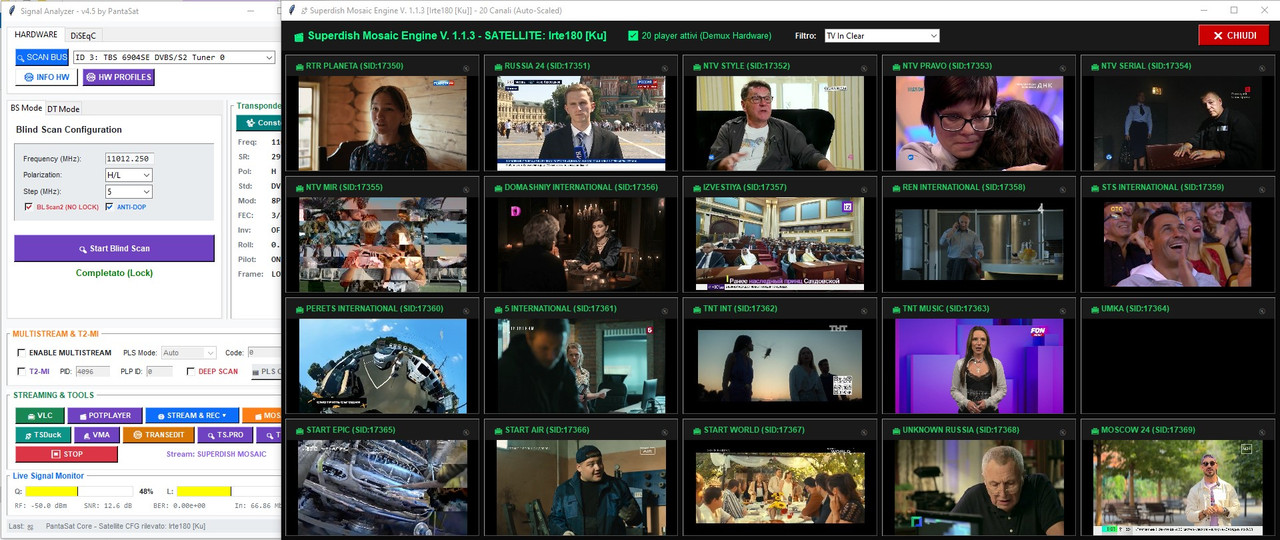The image size is (1280, 540).
Task: Click the round icon in NTV SERIAL tile header
Action: (1262, 68)
